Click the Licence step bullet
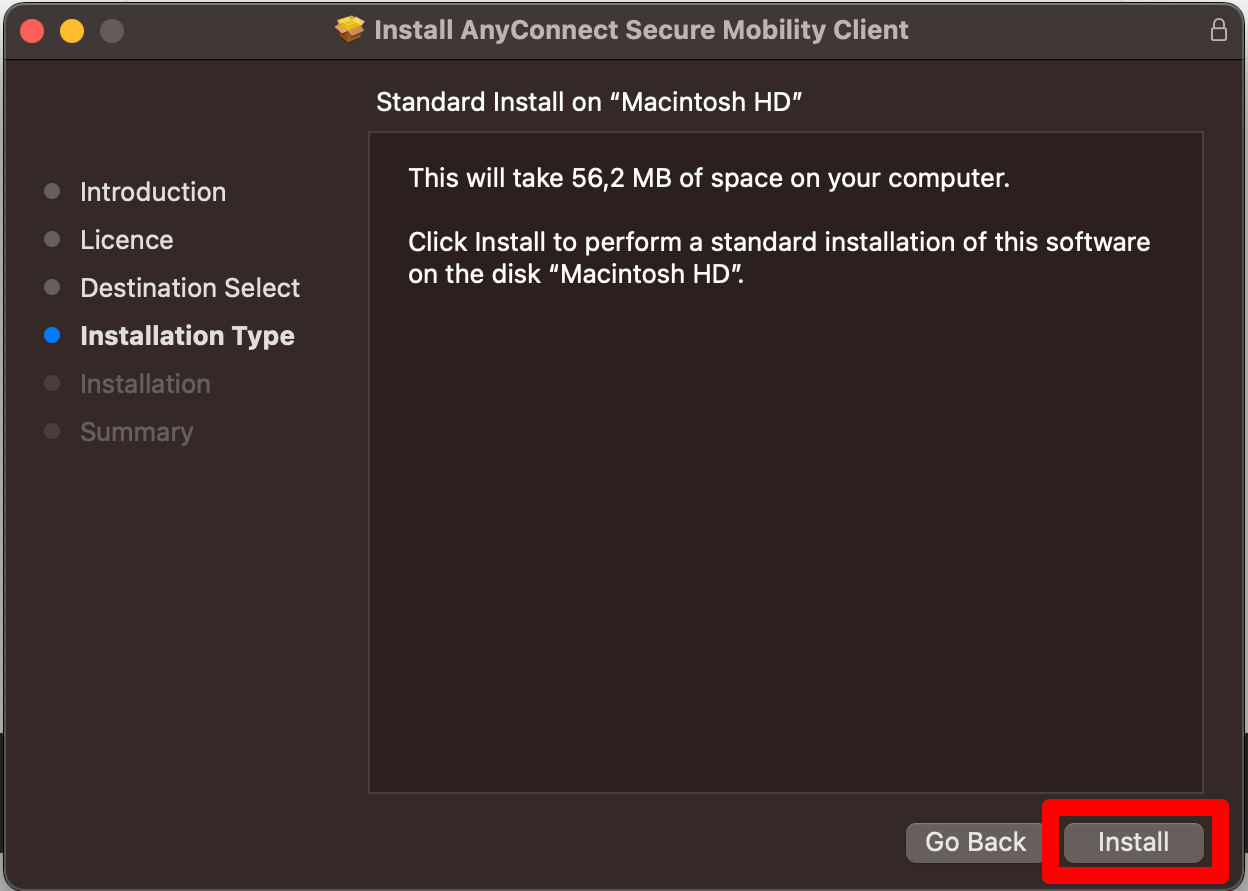This screenshot has height=891, width=1248. point(52,239)
